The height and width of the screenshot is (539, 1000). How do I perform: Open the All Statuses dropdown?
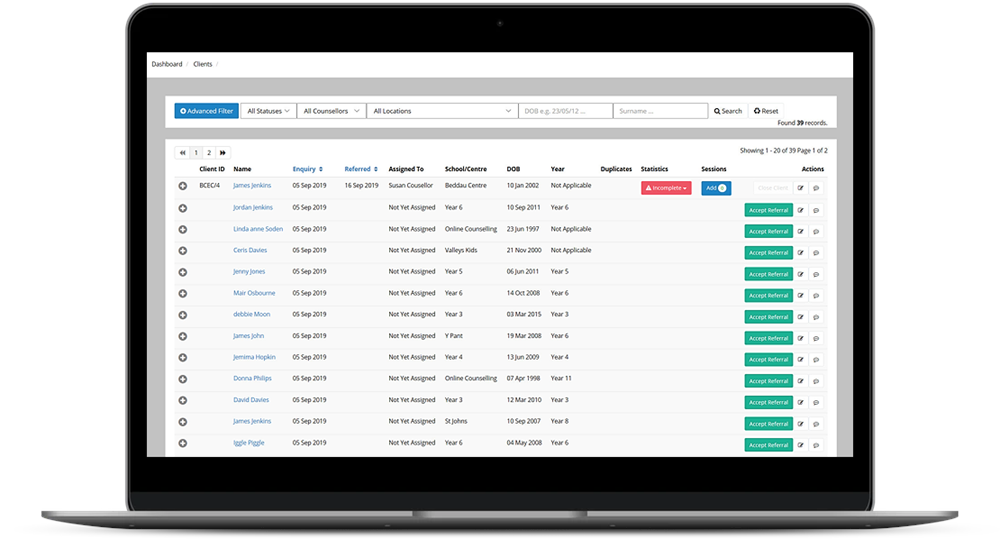268,111
